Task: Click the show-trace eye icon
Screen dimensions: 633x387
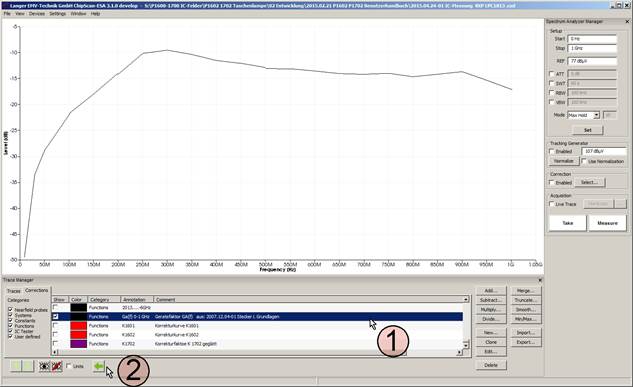Action: (44, 366)
